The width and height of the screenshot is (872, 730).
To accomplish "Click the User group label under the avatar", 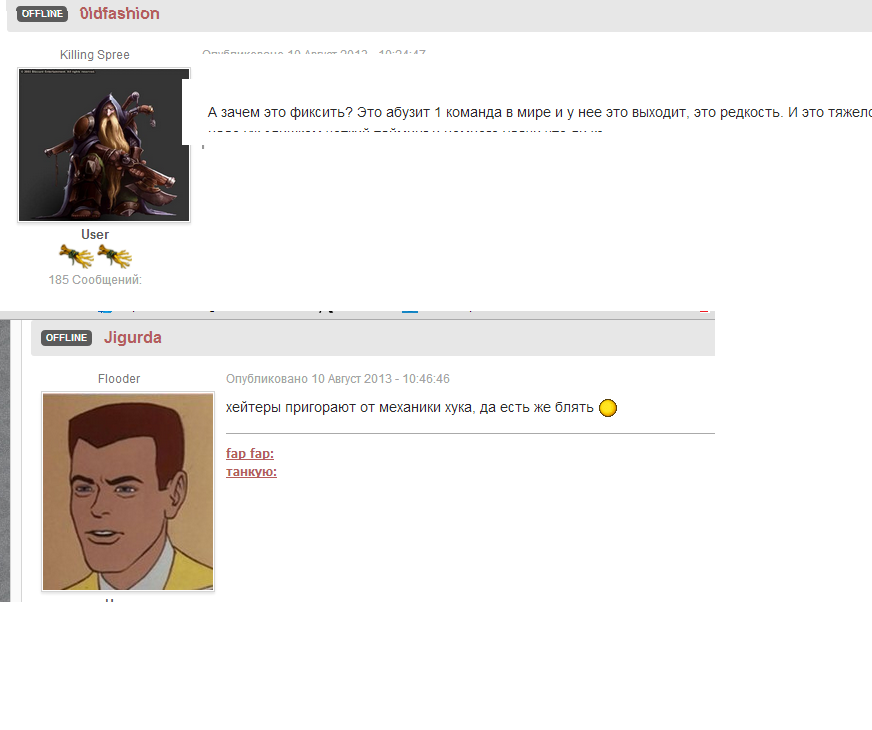I will 95,235.
